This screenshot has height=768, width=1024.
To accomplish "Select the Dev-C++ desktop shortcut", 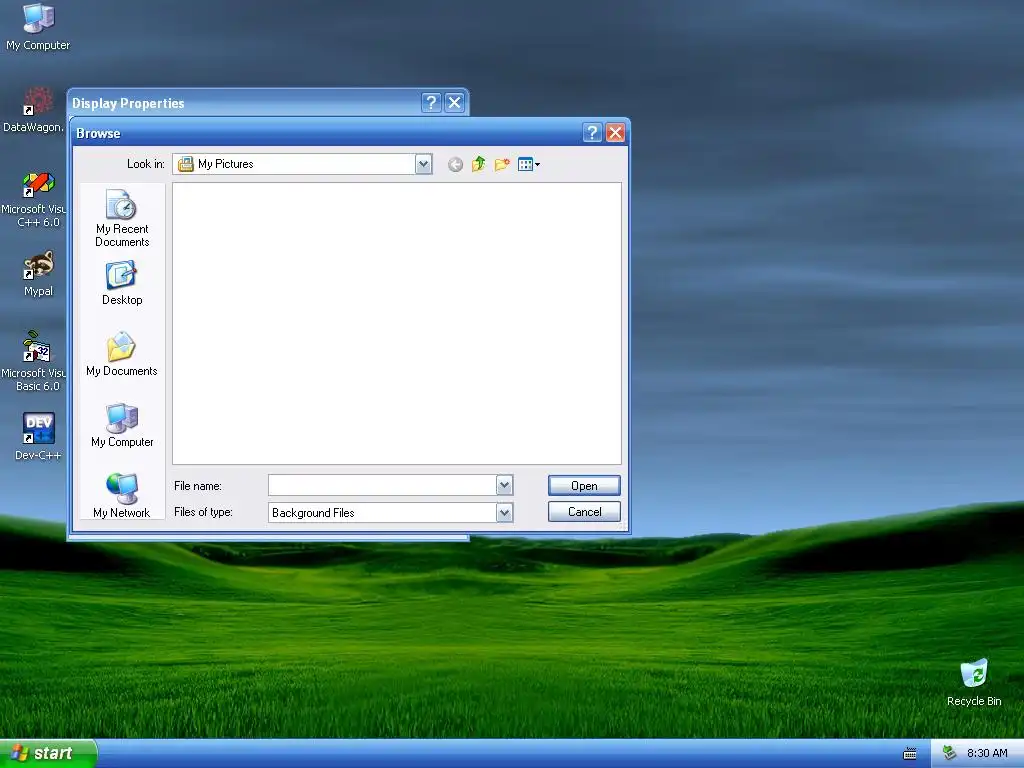I will tap(38, 437).
